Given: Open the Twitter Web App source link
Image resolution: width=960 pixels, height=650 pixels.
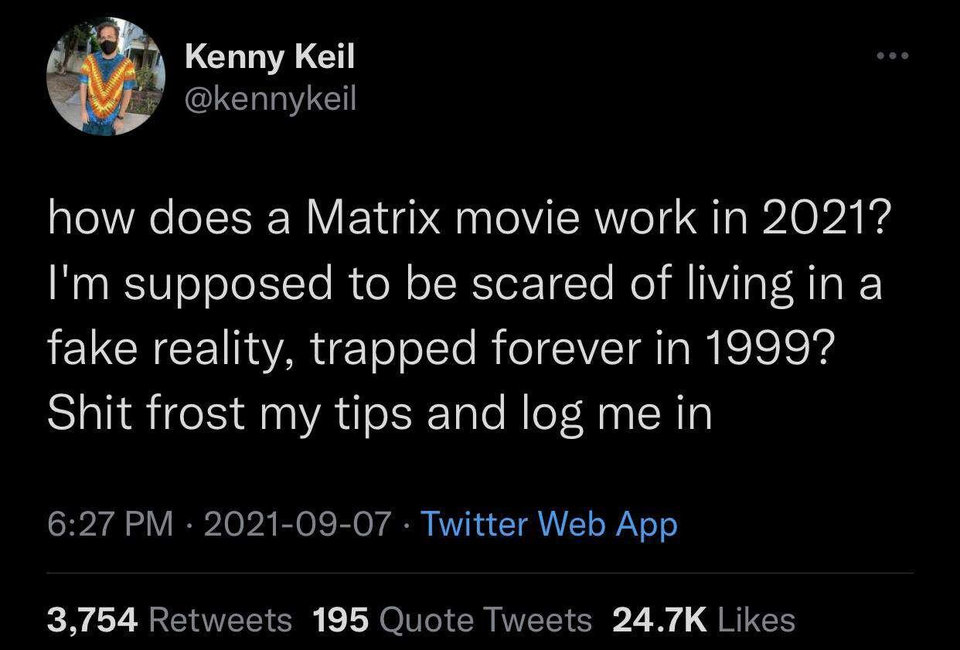Looking at the screenshot, I should 550,525.
